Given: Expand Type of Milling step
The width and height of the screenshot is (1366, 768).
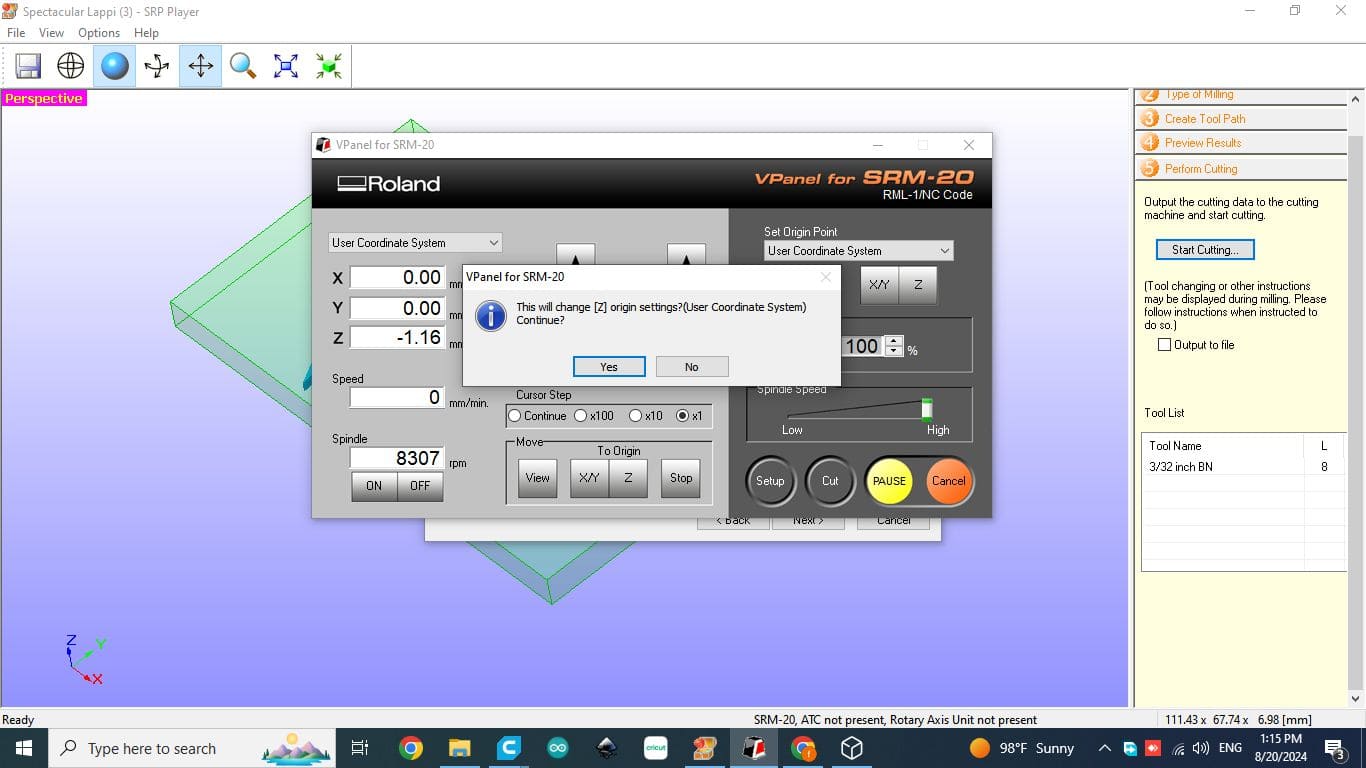Looking at the screenshot, I should pos(1242,95).
